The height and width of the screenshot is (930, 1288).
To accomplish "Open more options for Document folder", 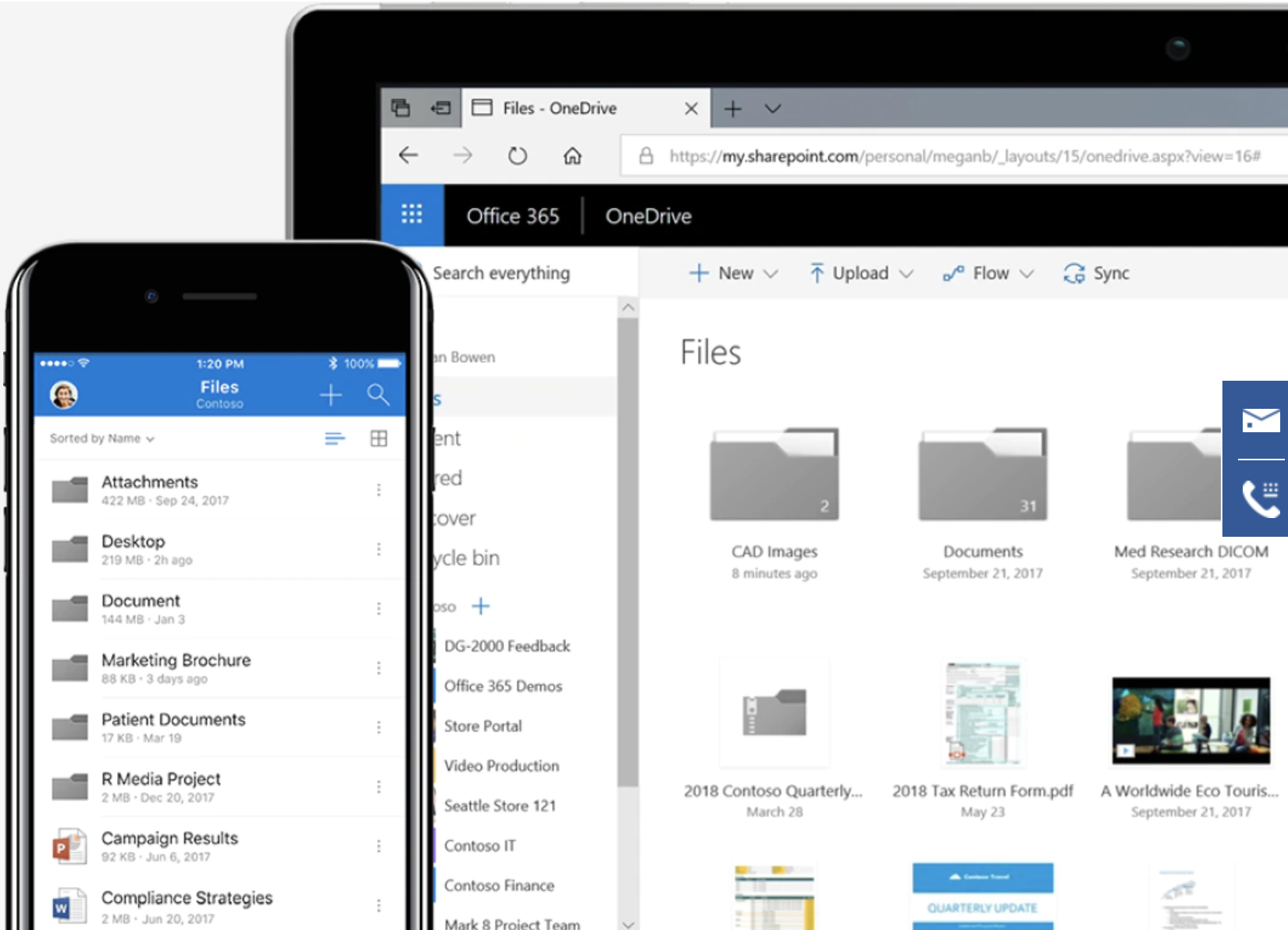I will tap(379, 609).
